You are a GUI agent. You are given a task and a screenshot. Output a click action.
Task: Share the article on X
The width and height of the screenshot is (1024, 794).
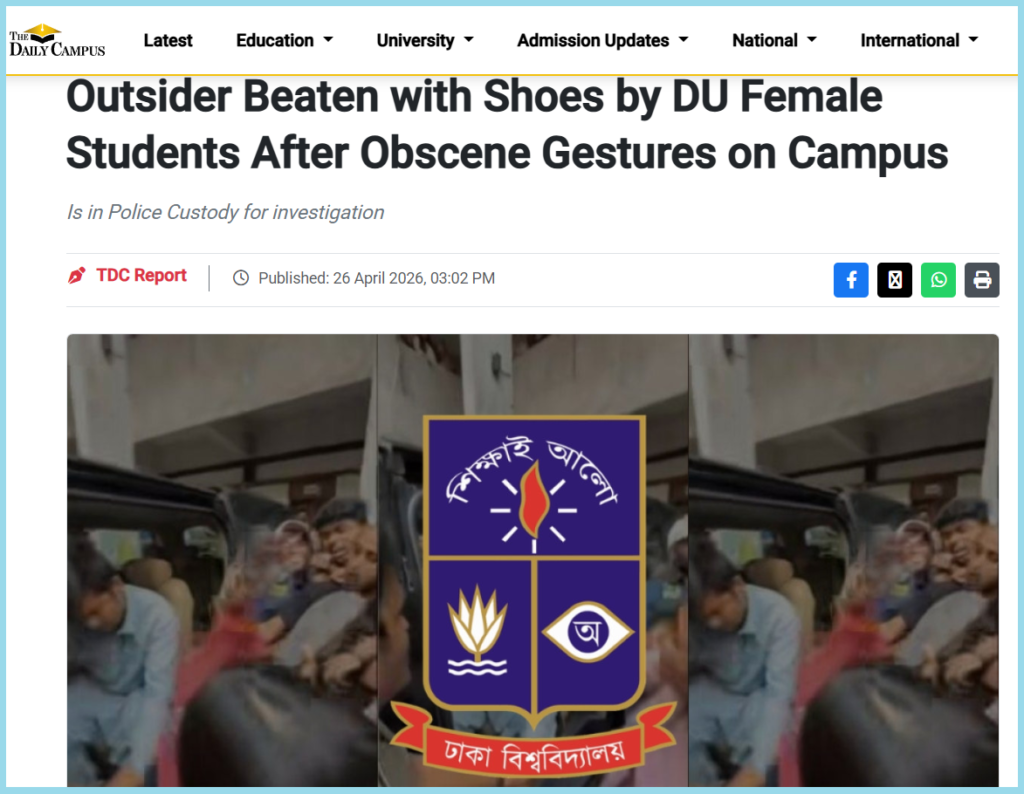pos(895,280)
